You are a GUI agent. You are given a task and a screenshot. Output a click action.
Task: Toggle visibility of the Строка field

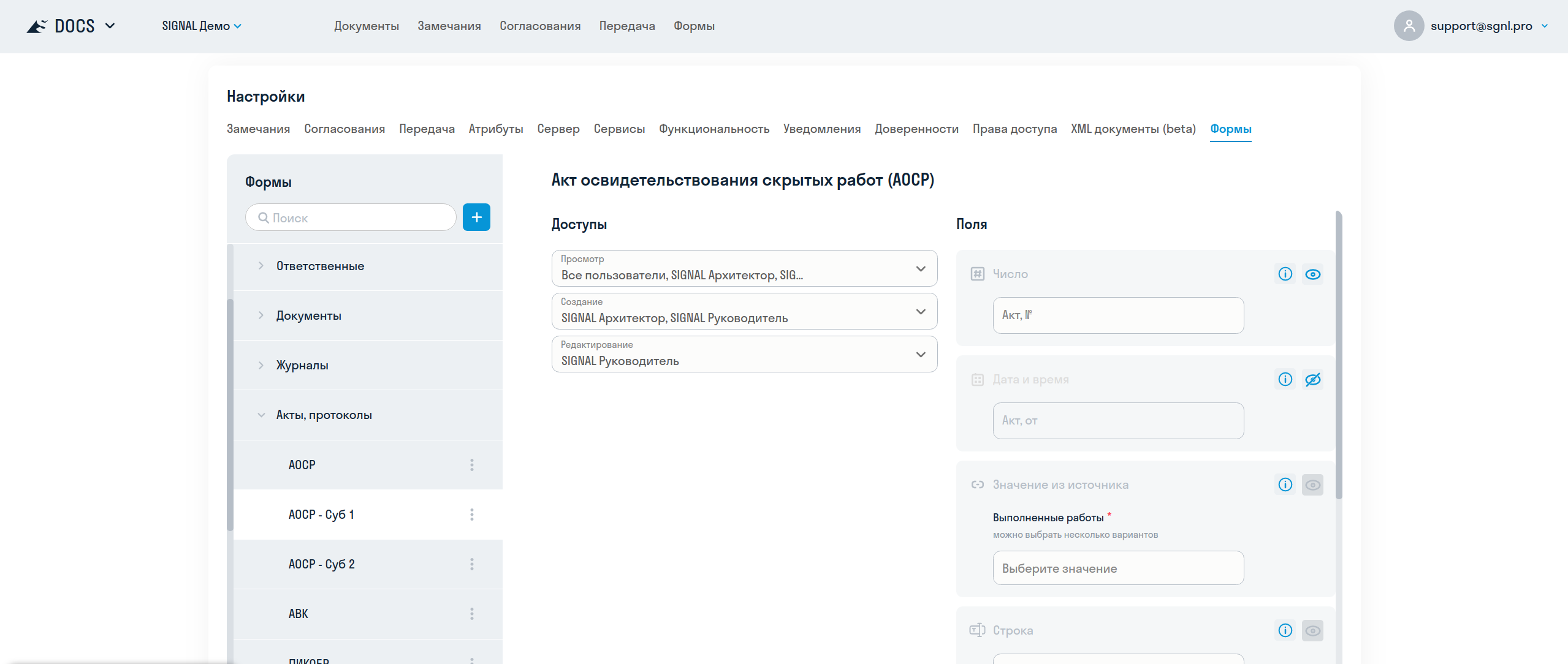point(1313,631)
